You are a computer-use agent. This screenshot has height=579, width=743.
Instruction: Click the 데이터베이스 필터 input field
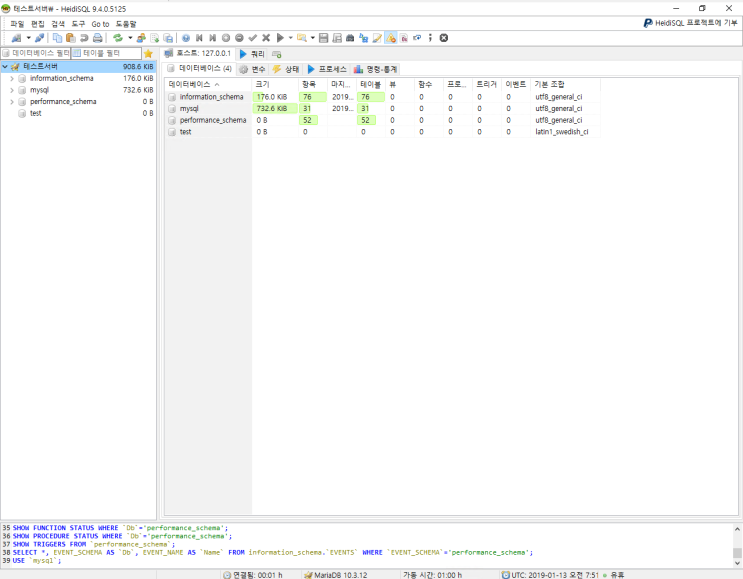point(36,53)
